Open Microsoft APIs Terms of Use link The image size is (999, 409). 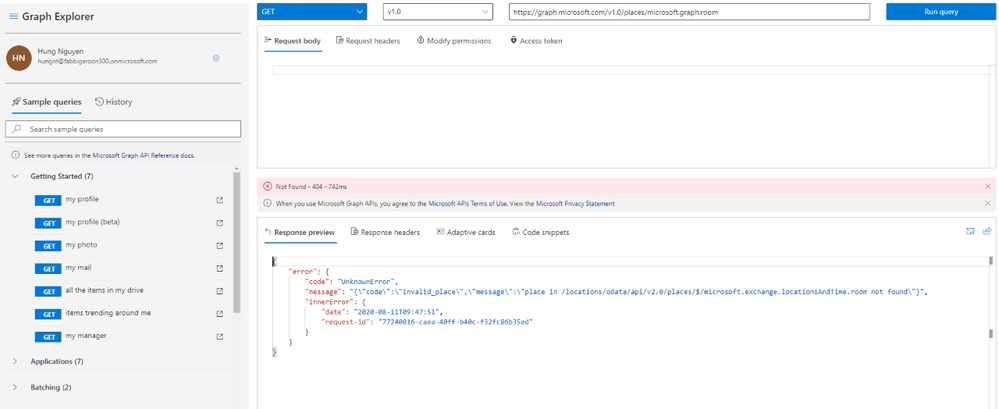468,204
